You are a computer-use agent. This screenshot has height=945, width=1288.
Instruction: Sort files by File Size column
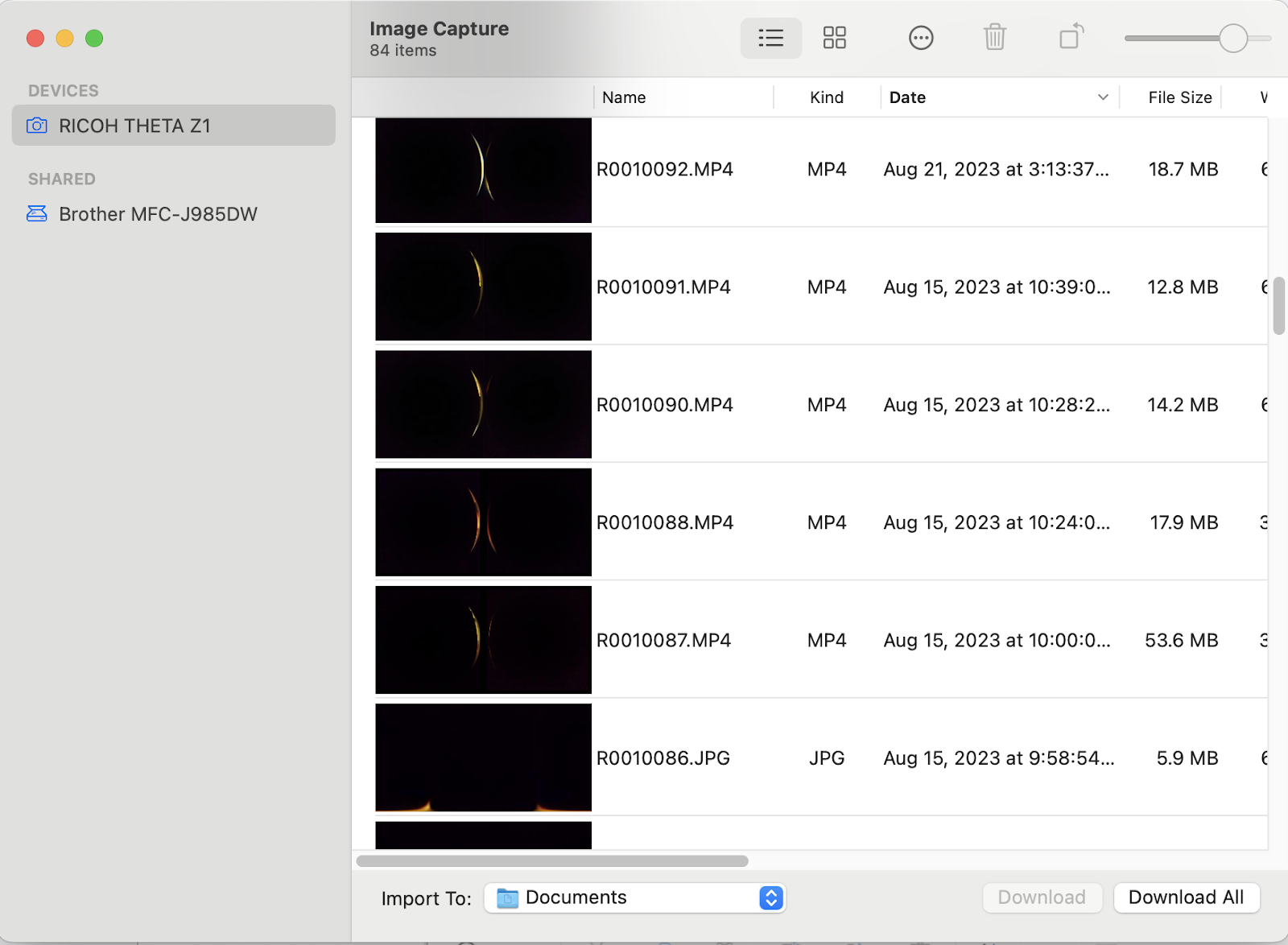click(x=1179, y=97)
